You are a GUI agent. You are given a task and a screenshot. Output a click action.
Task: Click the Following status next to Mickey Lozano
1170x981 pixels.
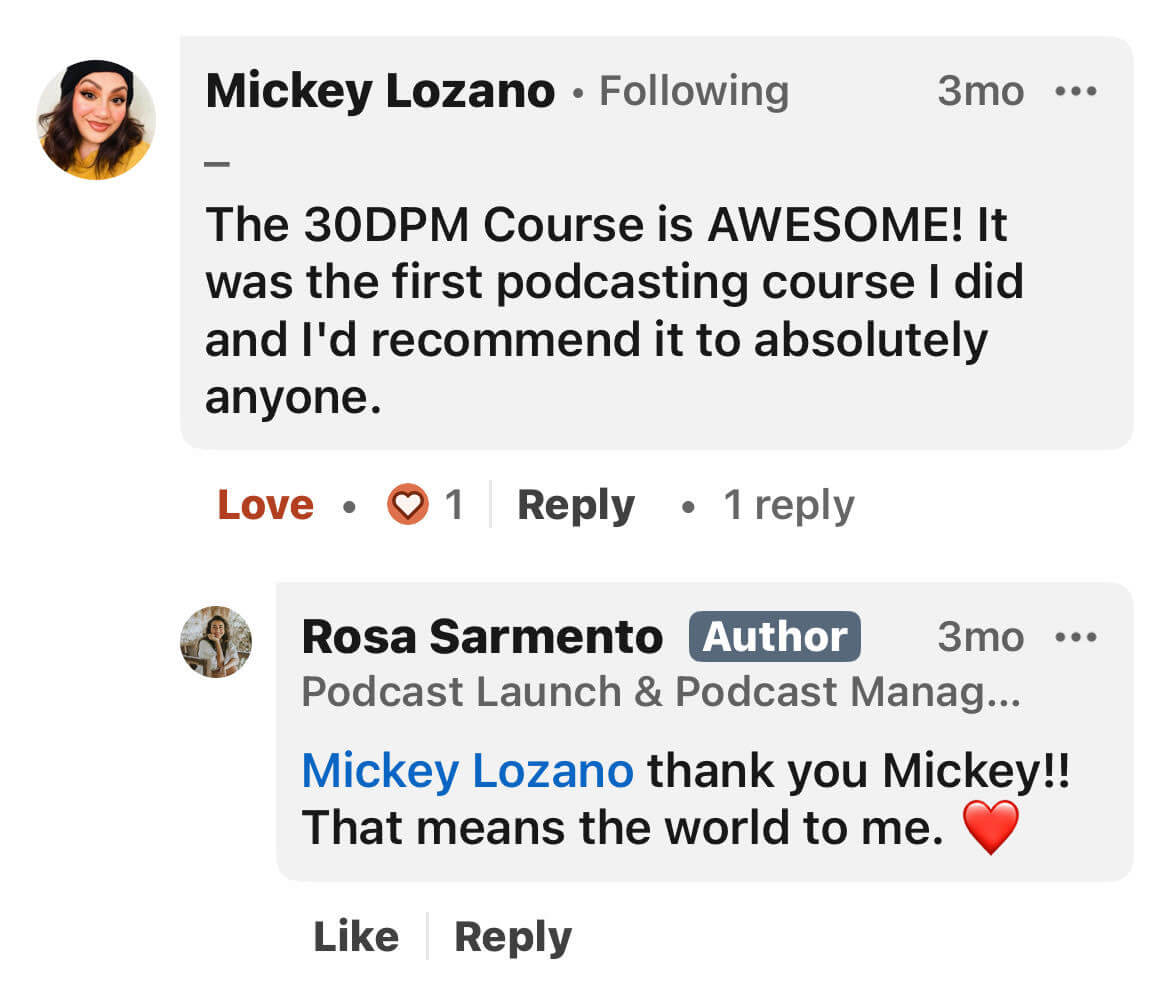pos(693,92)
